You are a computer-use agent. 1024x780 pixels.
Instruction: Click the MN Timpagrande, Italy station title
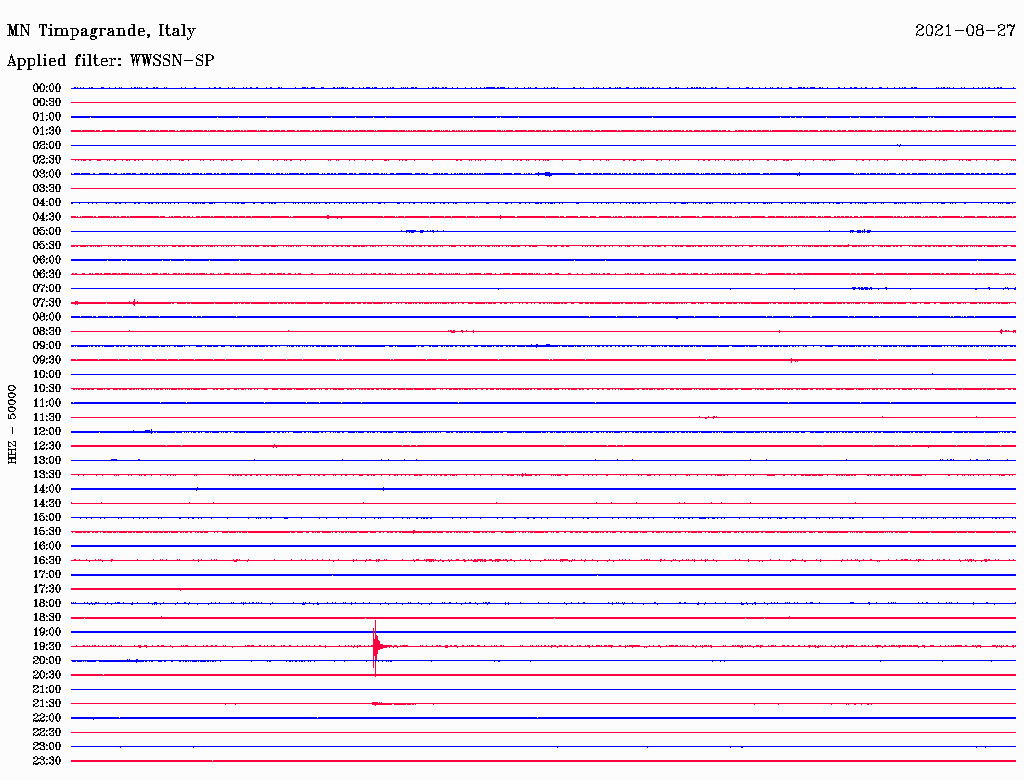[x=101, y=31]
